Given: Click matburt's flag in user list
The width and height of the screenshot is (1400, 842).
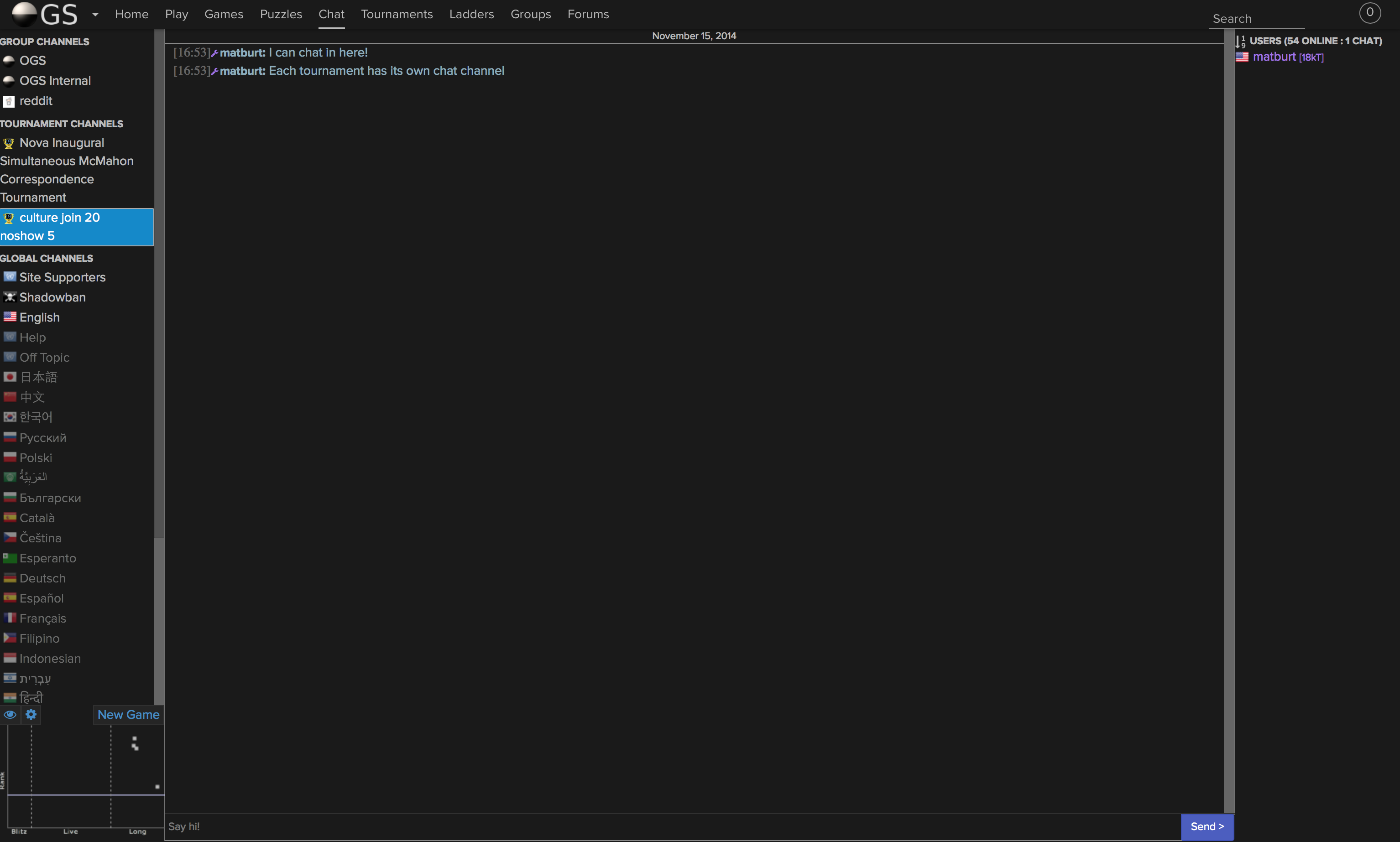Looking at the screenshot, I should [1242, 57].
